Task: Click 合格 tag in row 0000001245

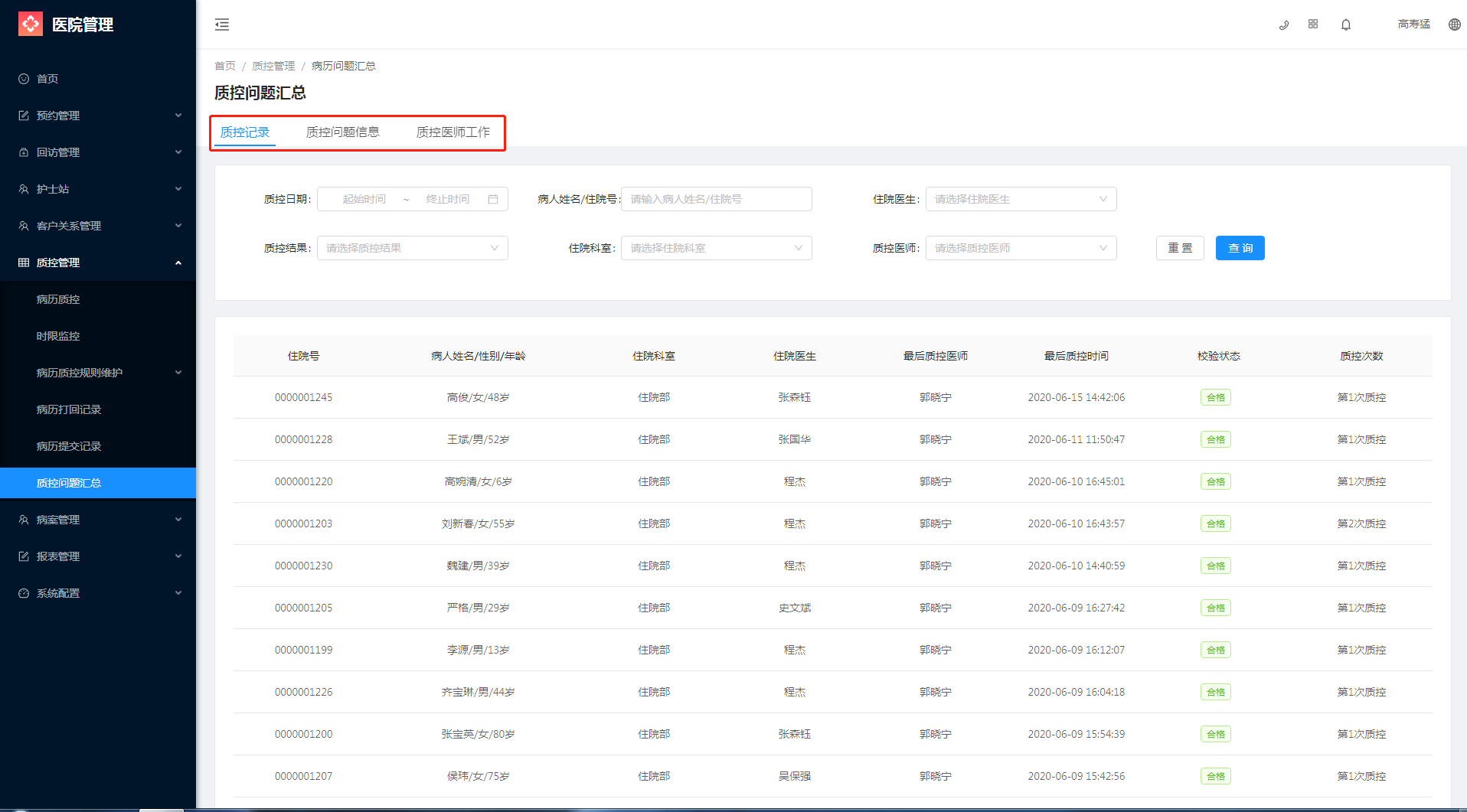Action: 1216,397
